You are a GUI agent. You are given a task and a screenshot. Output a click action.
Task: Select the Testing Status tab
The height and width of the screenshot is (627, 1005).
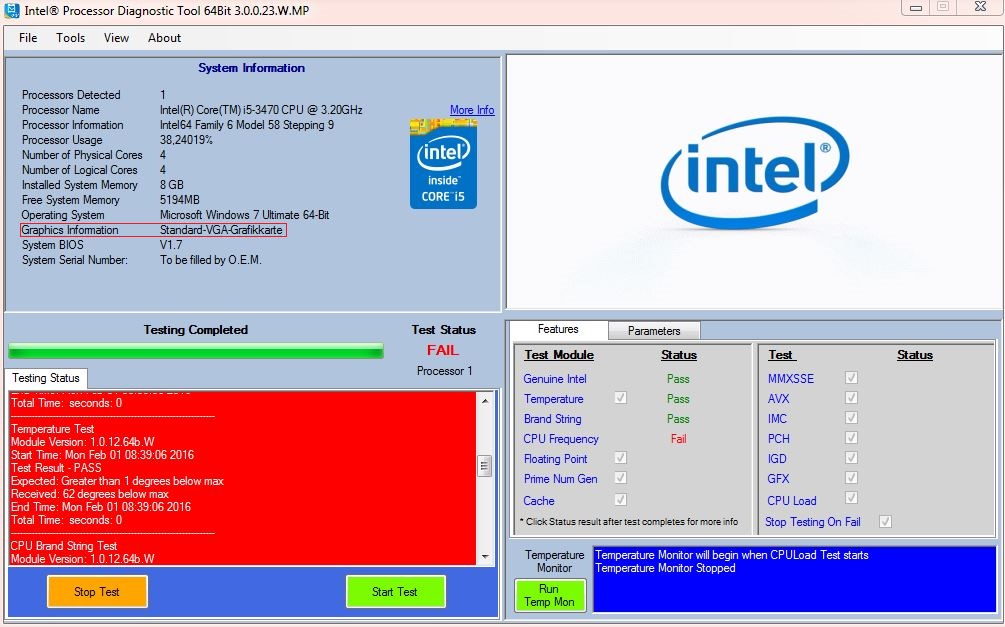(x=46, y=378)
